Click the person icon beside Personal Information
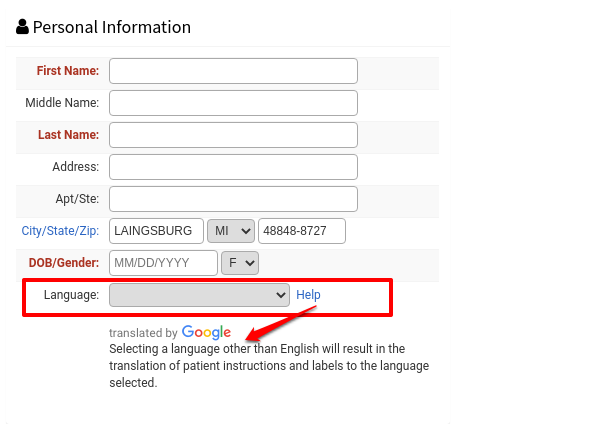 pyautogui.click(x=22, y=27)
